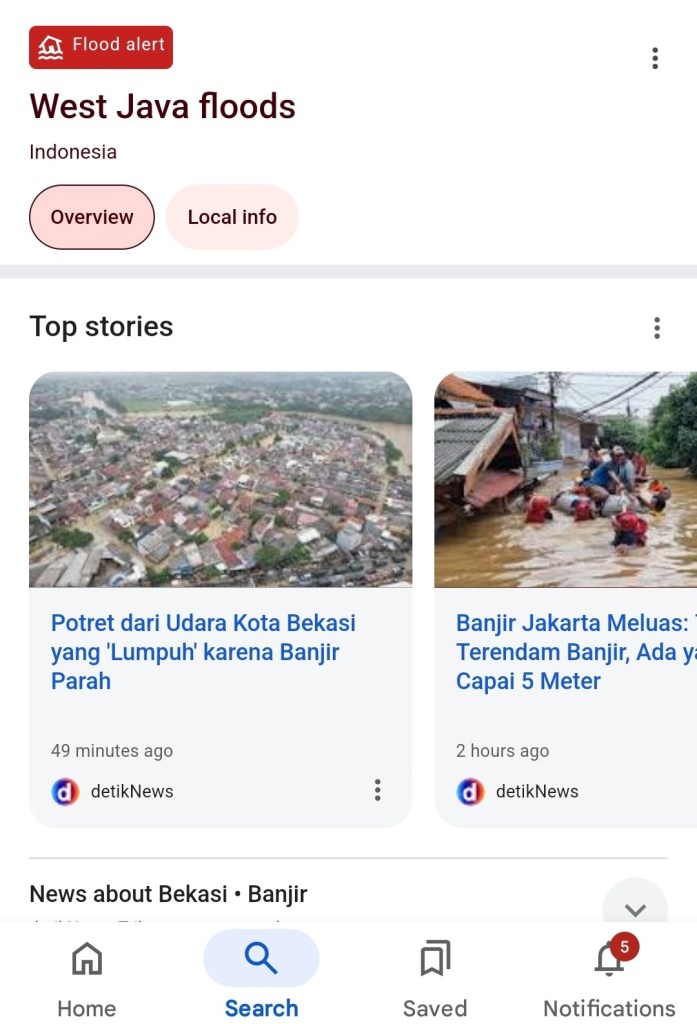Open Top stories options menu
The width and height of the screenshot is (697, 1024).
tap(657, 328)
